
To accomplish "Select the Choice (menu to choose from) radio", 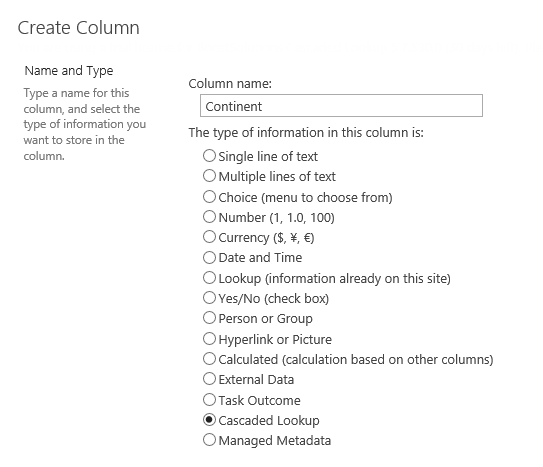I will click(209, 197).
